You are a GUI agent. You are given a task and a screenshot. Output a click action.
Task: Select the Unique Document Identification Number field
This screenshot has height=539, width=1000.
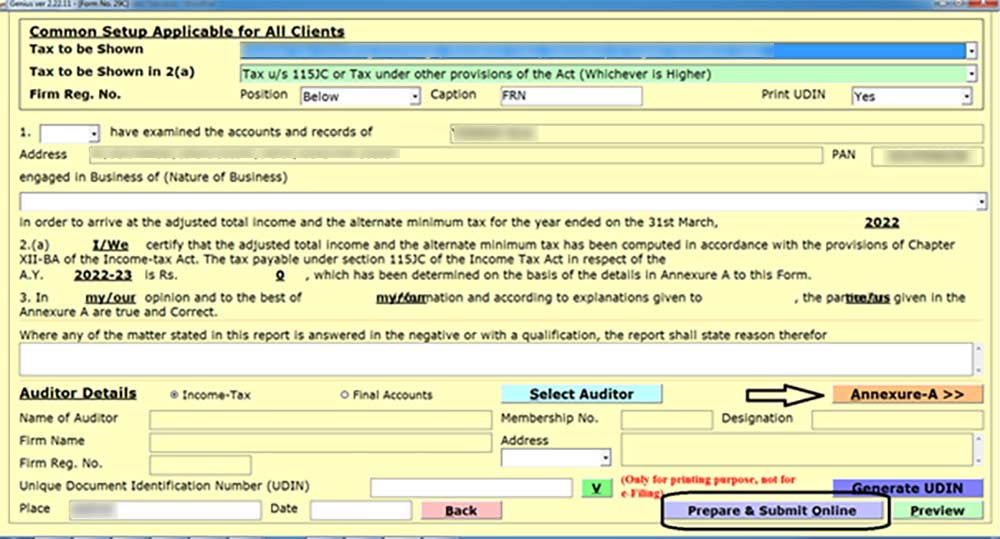click(x=470, y=488)
